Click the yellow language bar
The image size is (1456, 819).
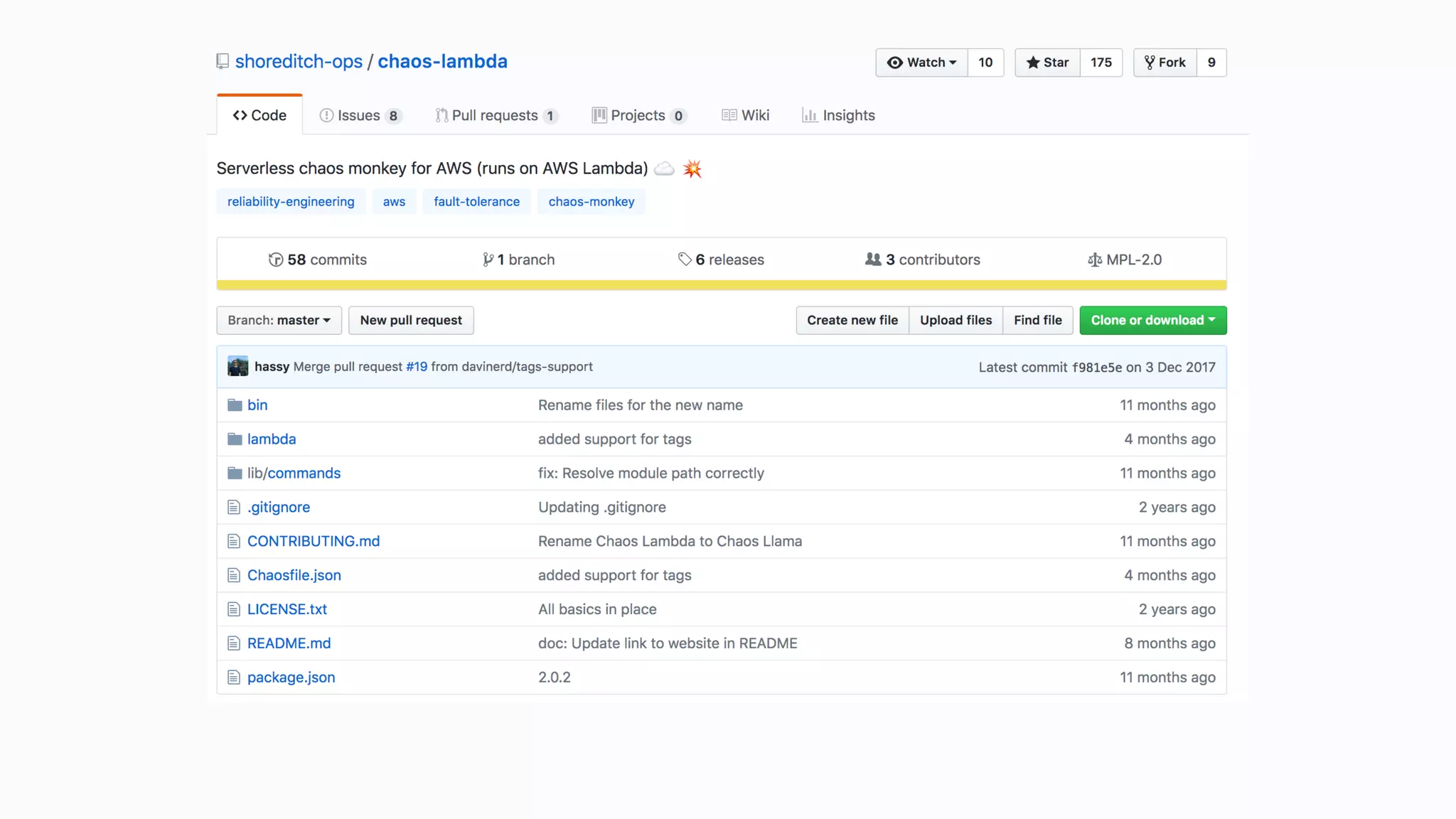coord(721,285)
